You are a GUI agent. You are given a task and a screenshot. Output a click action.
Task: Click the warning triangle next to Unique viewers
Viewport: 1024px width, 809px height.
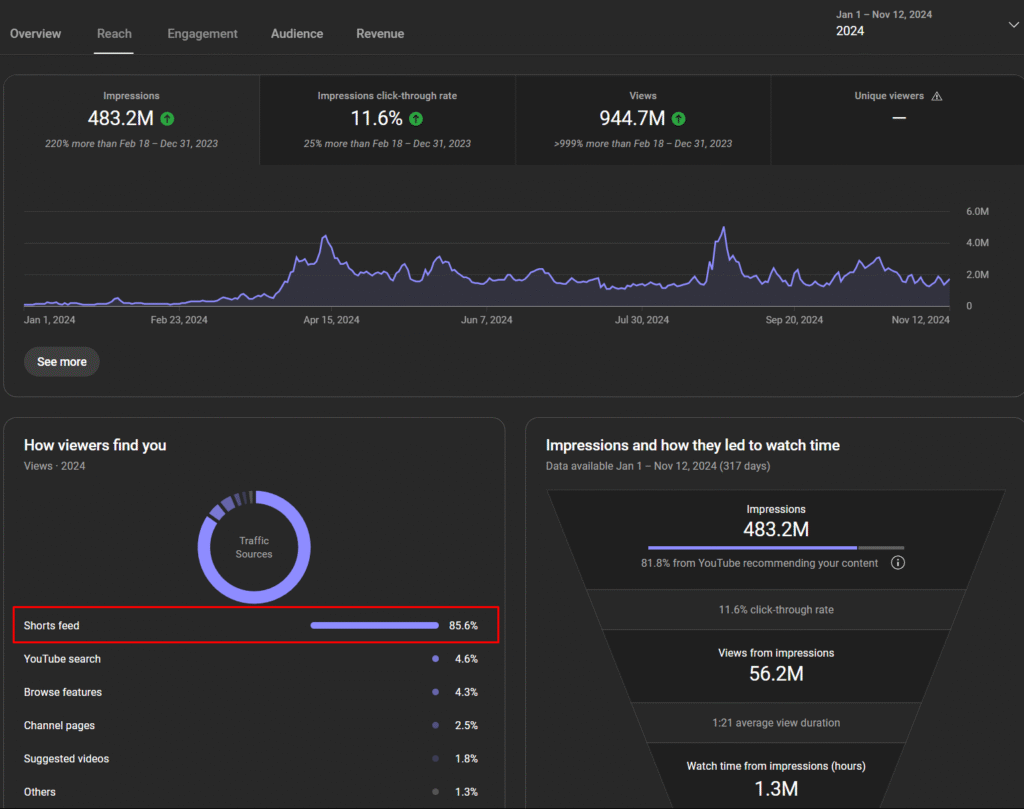click(x=937, y=96)
